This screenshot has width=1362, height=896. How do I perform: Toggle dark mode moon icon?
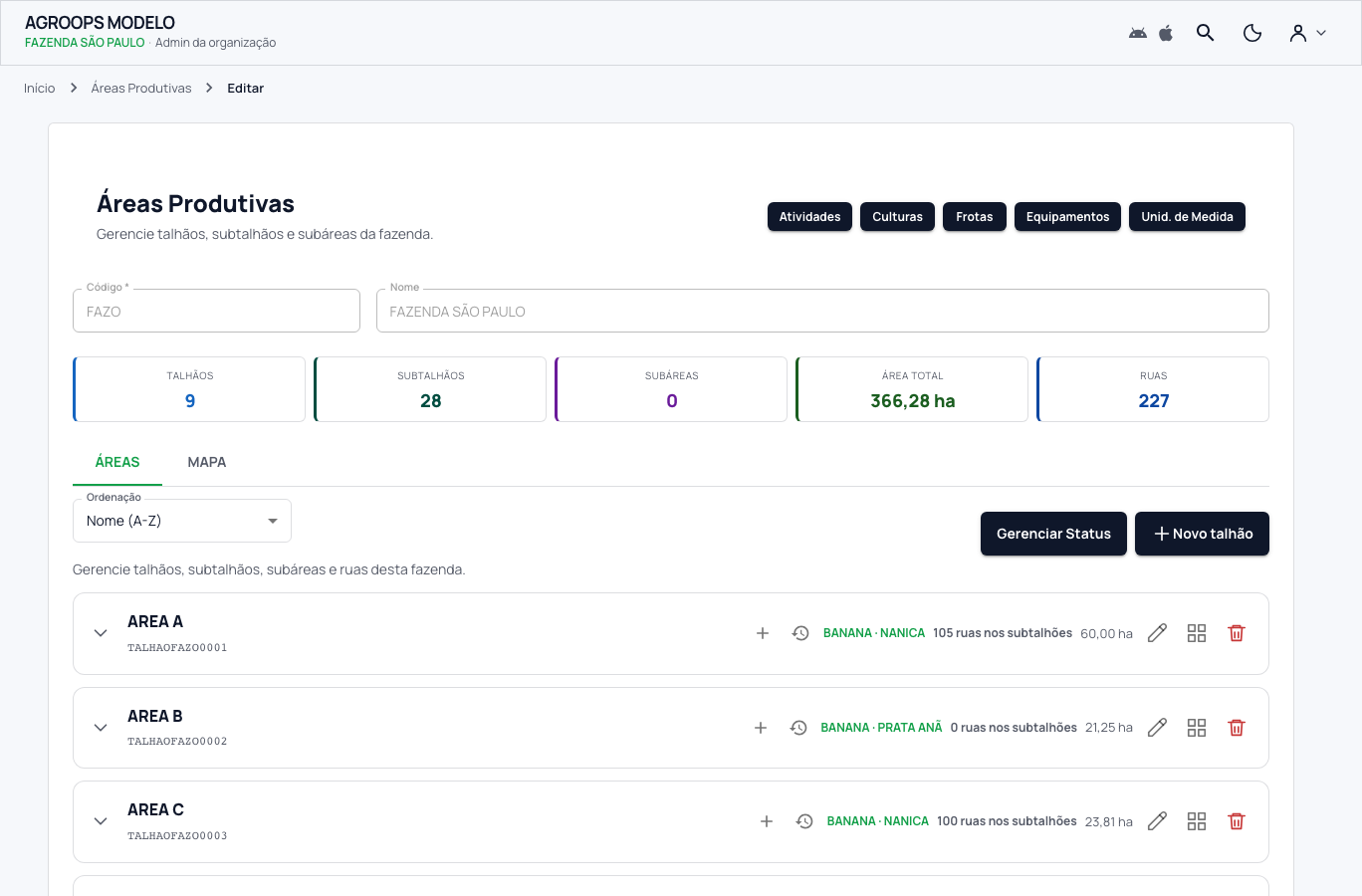(x=1252, y=33)
